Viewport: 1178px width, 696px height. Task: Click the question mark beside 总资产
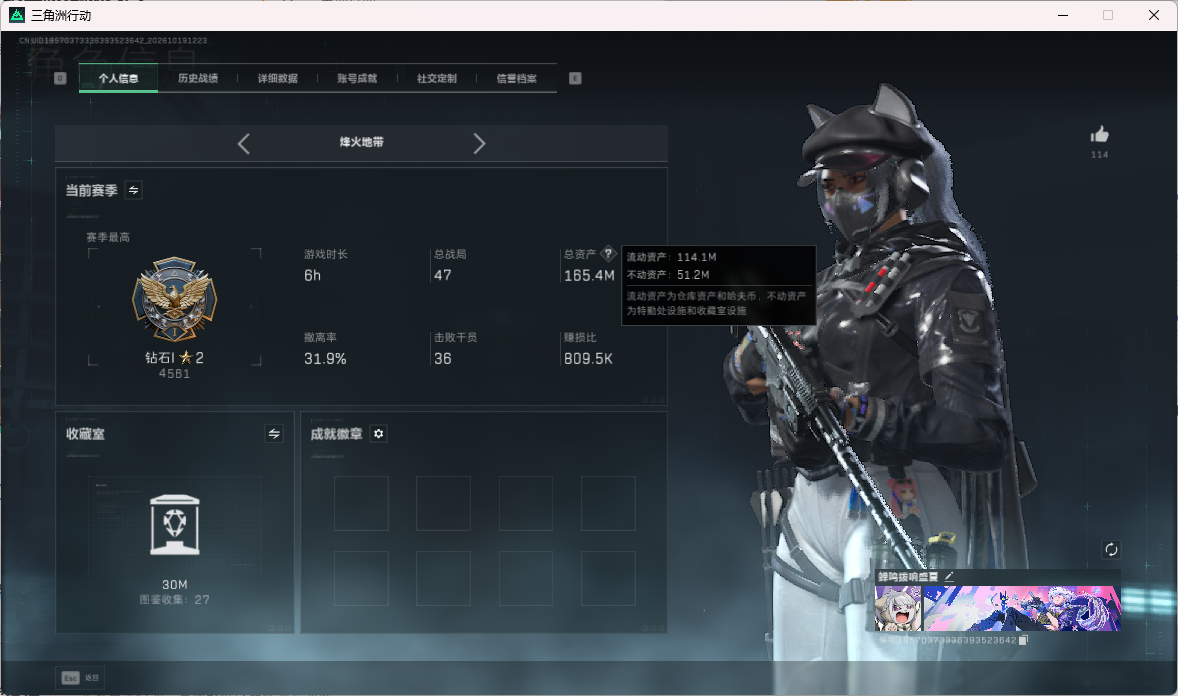click(x=609, y=253)
